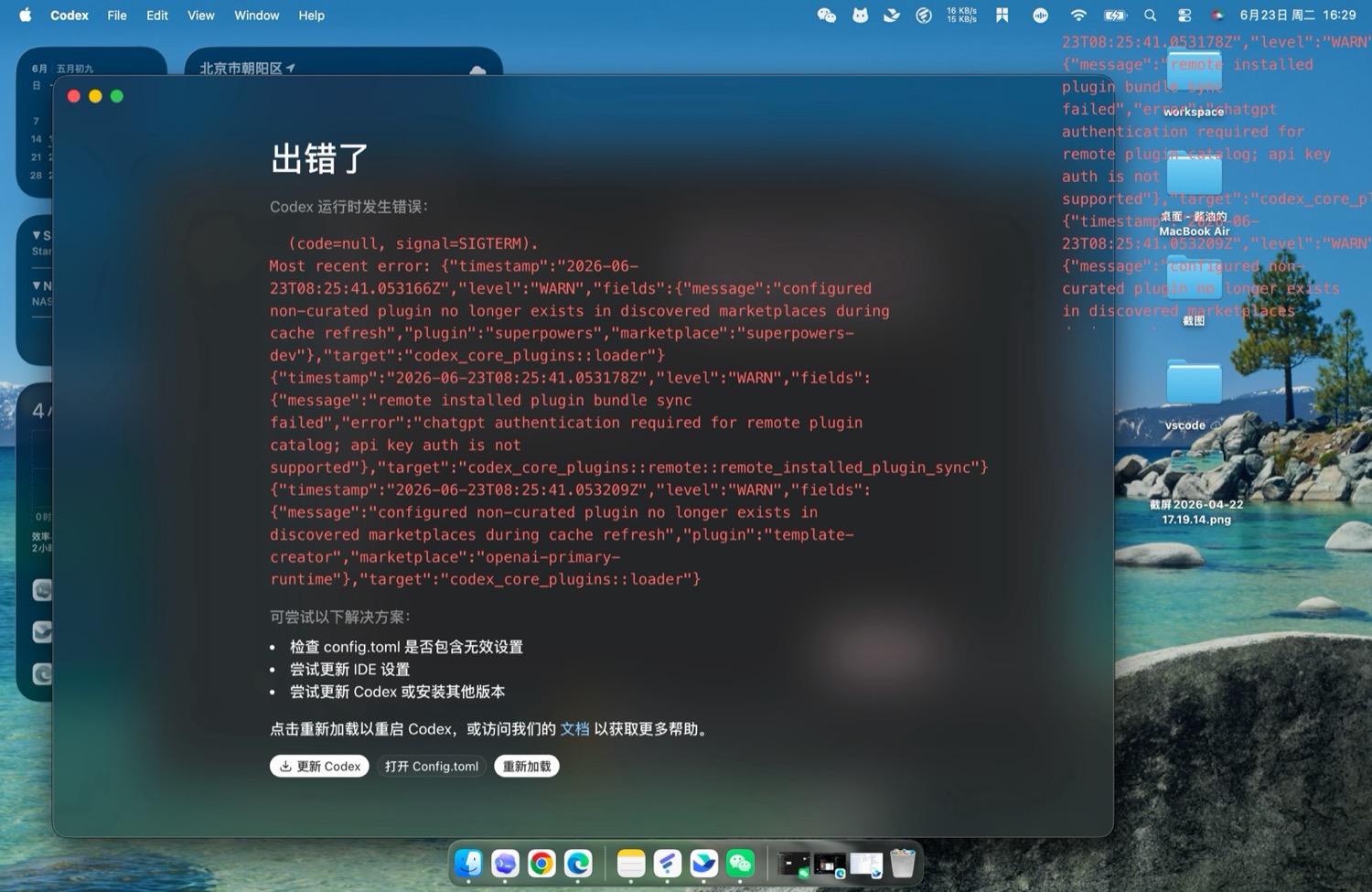Image resolution: width=1372 pixels, height=892 pixels.
Task: Click the date and time in menu bar
Action: pos(1298,16)
